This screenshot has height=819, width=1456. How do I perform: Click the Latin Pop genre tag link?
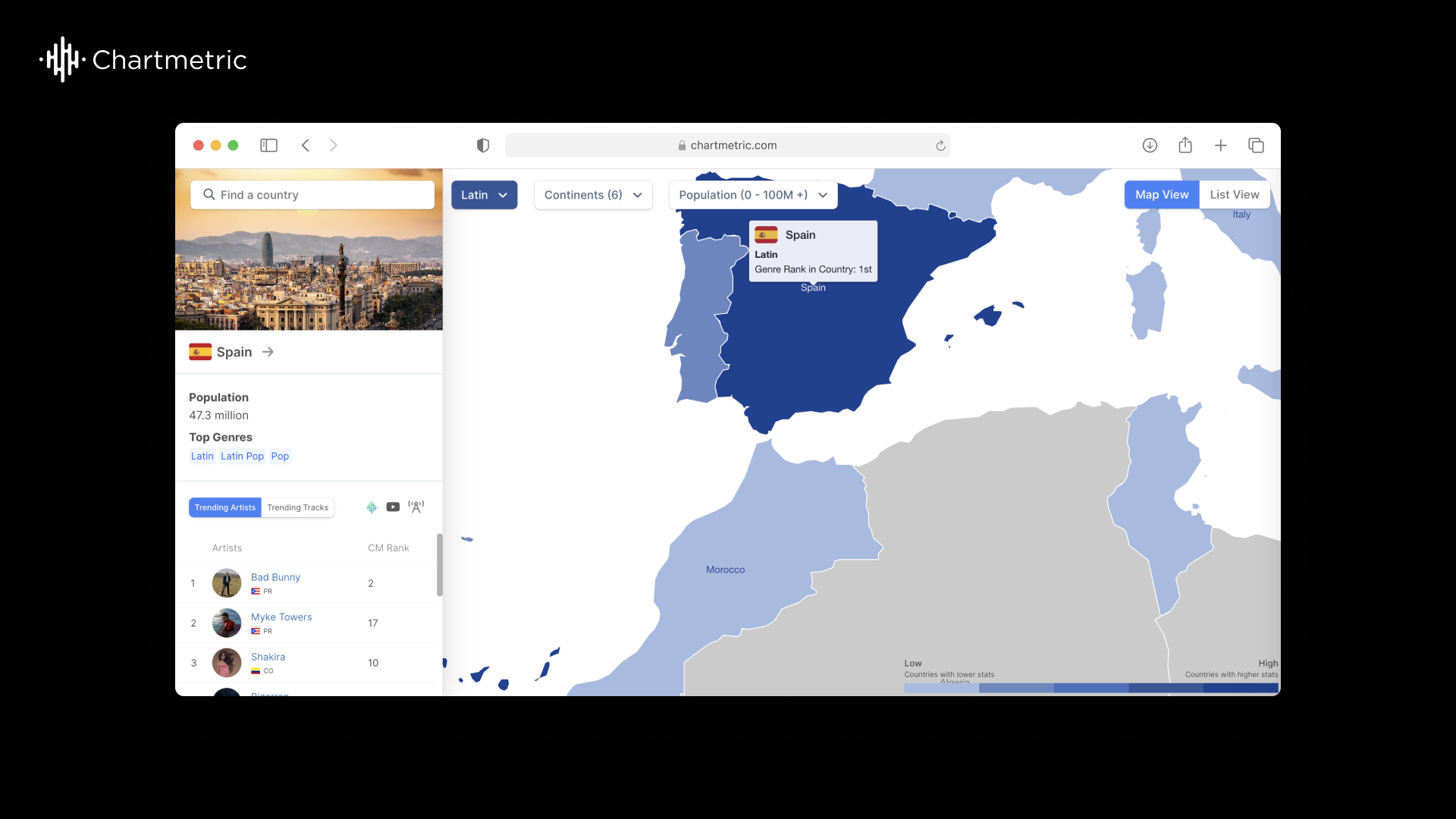tap(242, 456)
